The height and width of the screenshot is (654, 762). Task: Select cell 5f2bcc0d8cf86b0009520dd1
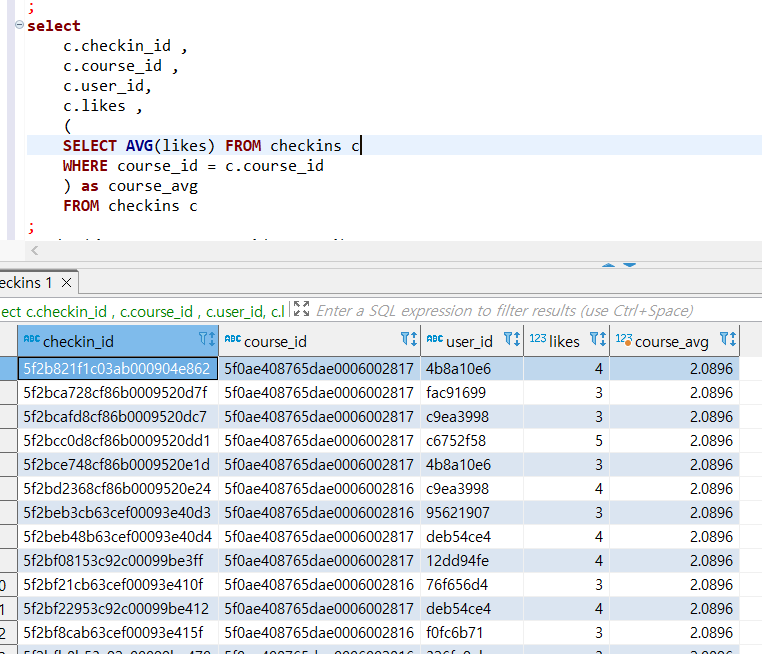coord(118,441)
